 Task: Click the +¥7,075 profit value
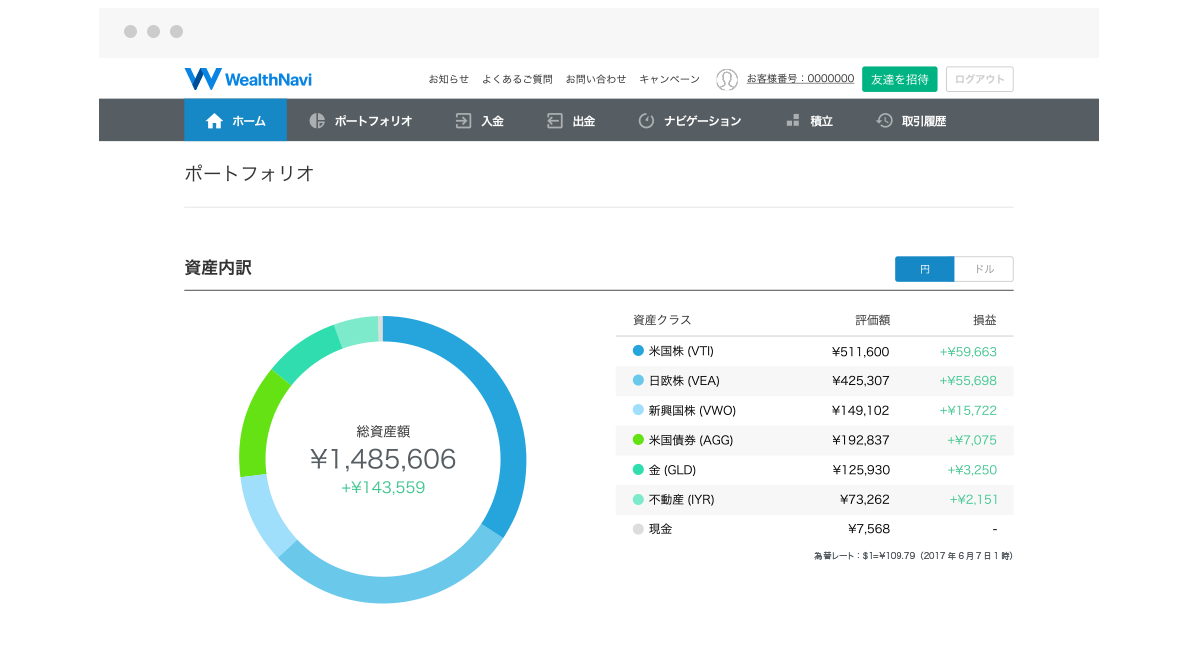point(972,440)
